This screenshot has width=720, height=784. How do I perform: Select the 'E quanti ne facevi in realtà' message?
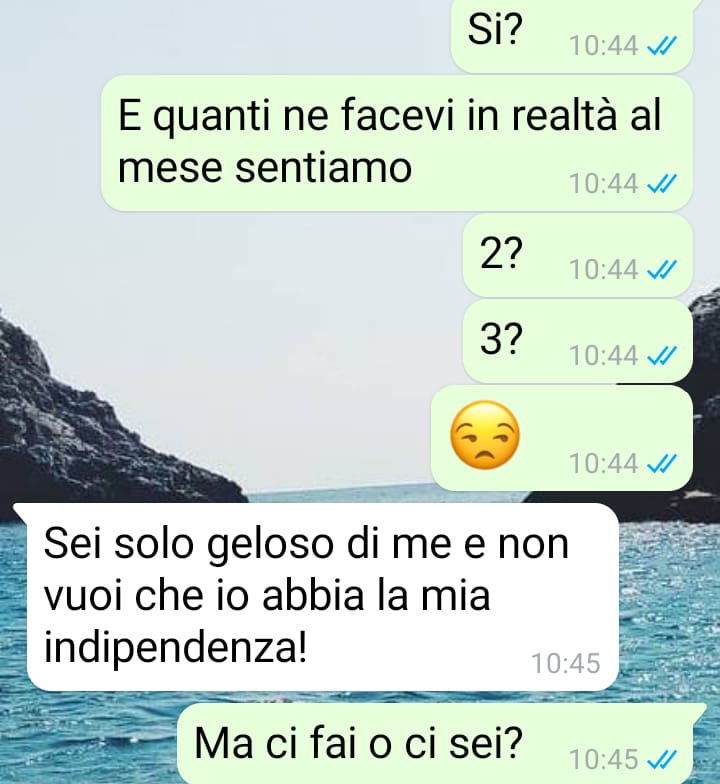click(x=397, y=143)
